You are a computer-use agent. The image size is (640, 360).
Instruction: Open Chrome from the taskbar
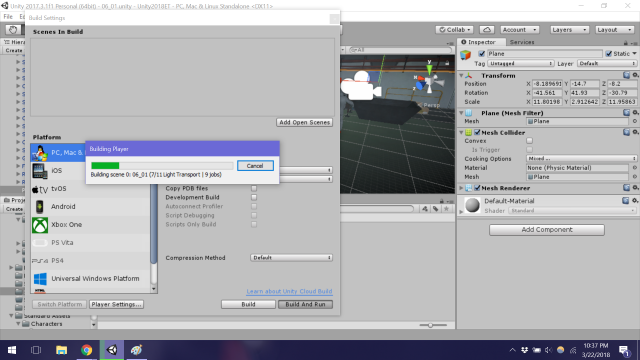(87, 350)
